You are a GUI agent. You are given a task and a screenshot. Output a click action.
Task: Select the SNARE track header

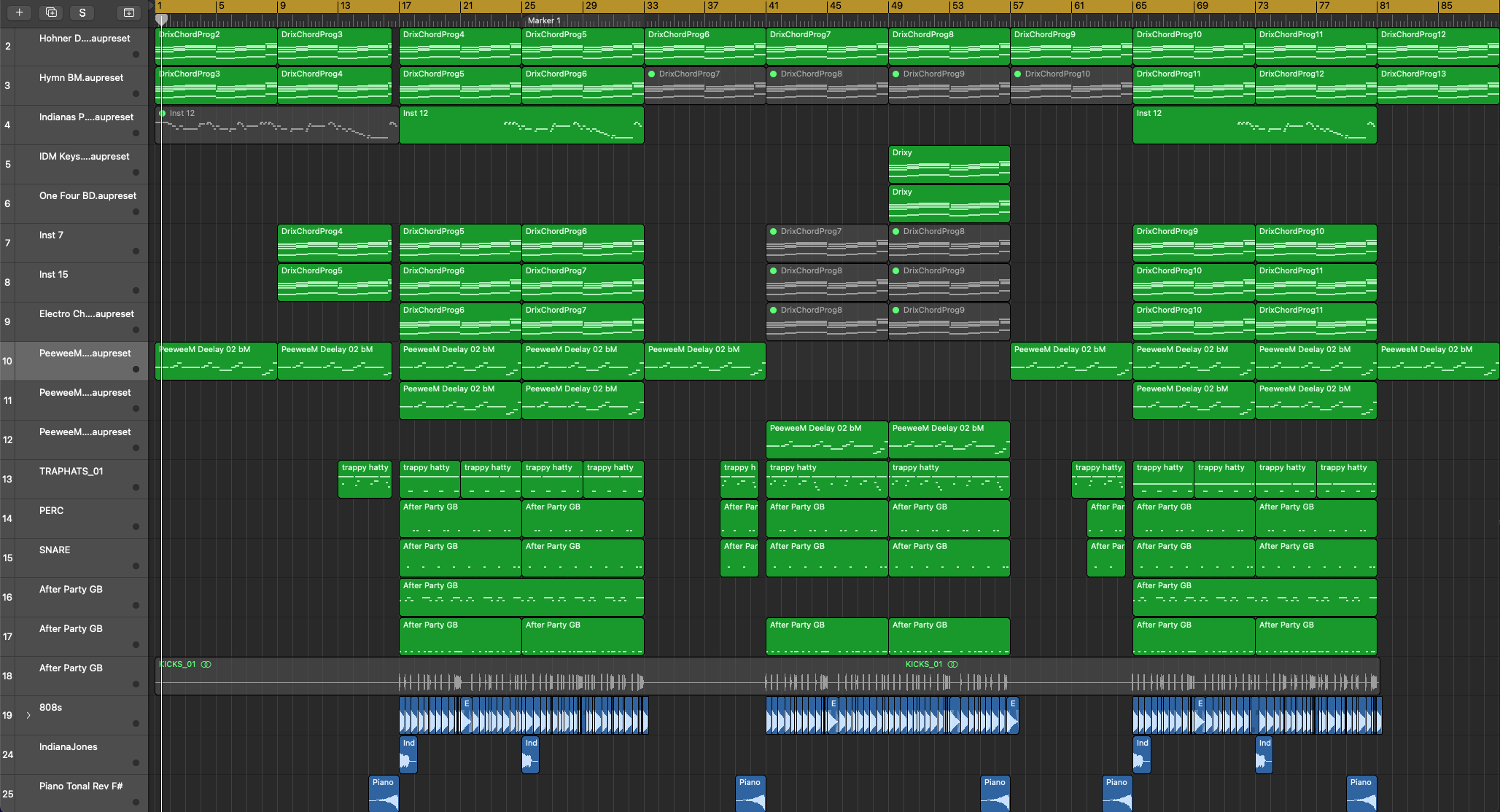(74, 558)
